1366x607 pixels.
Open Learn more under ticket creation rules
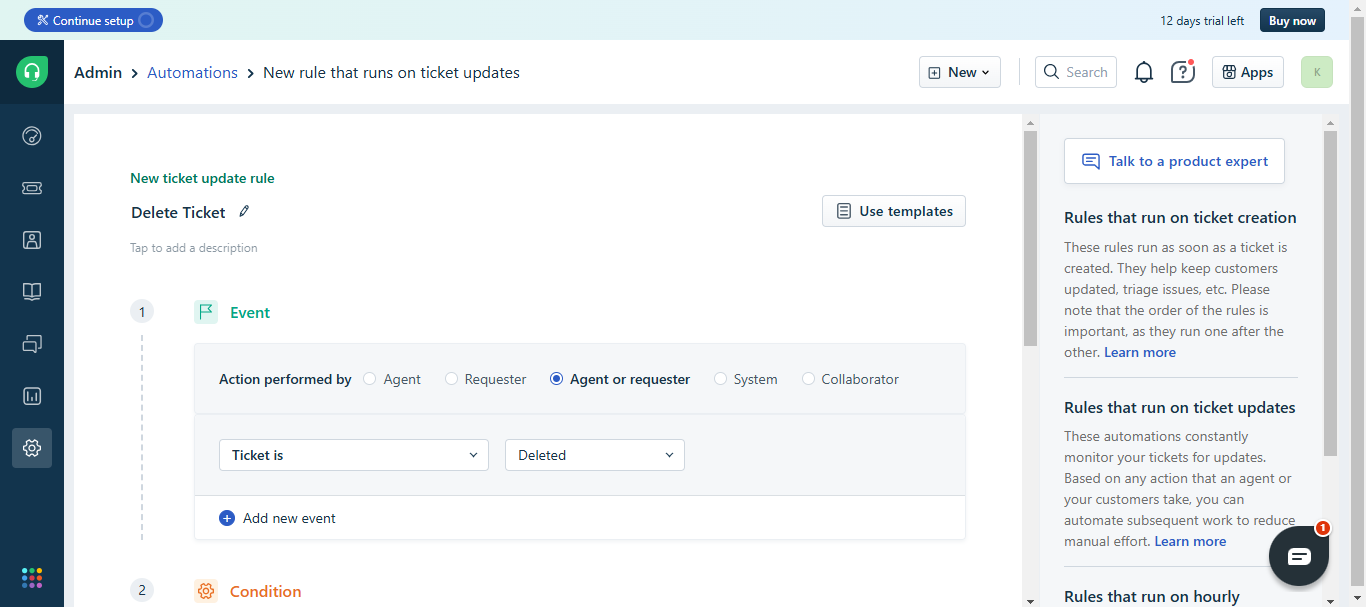(1140, 352)
